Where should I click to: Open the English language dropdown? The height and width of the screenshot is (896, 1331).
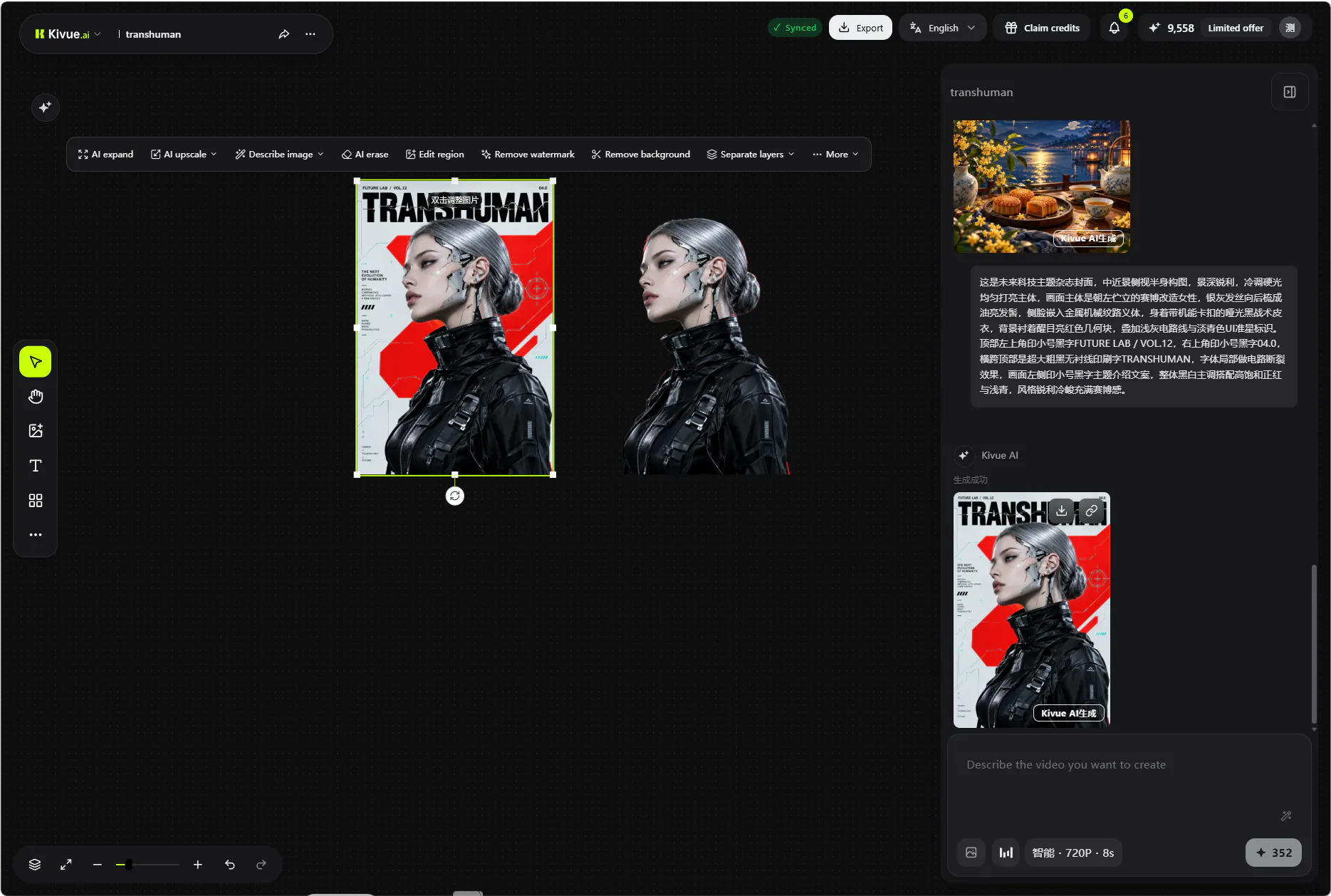[943, 28]
